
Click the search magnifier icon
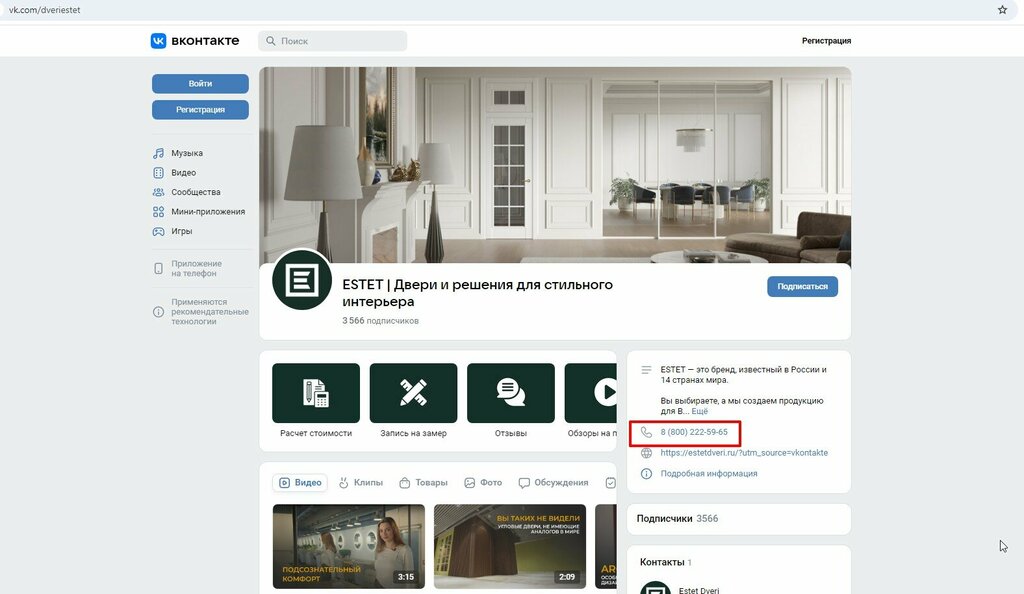[x=270, y=40]
